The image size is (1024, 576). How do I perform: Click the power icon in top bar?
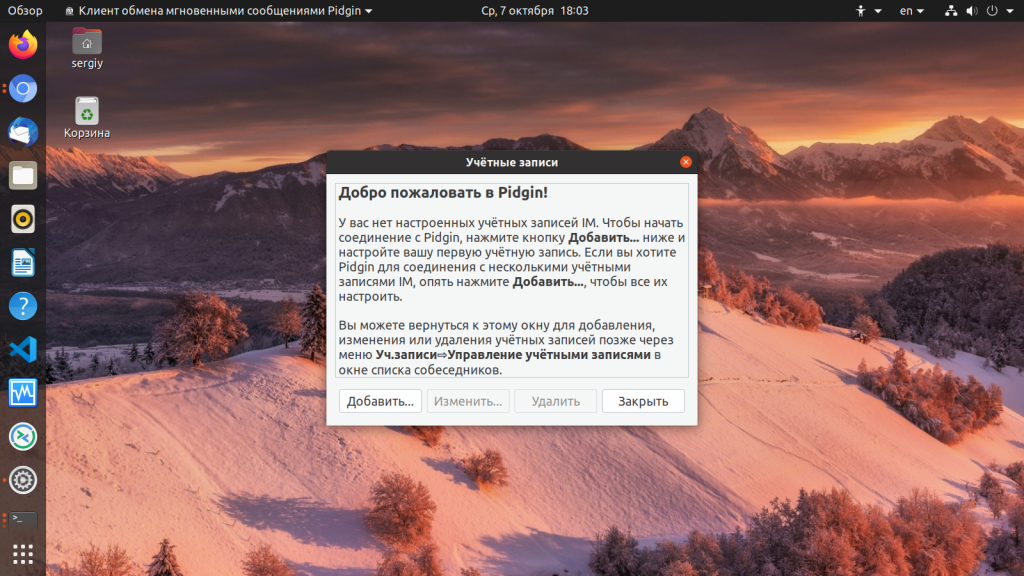tap(992, 10)
